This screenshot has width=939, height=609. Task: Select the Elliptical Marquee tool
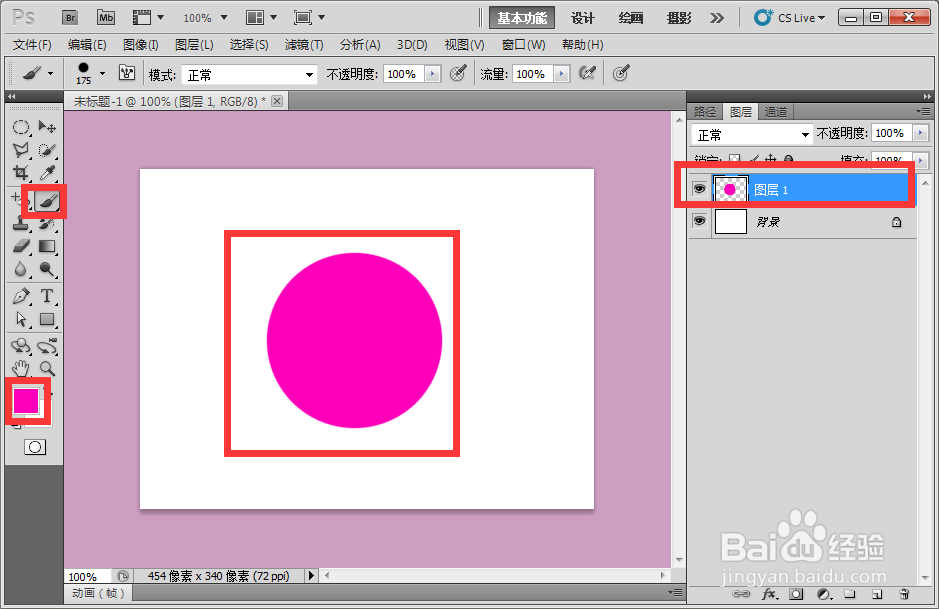coord(21,127)
